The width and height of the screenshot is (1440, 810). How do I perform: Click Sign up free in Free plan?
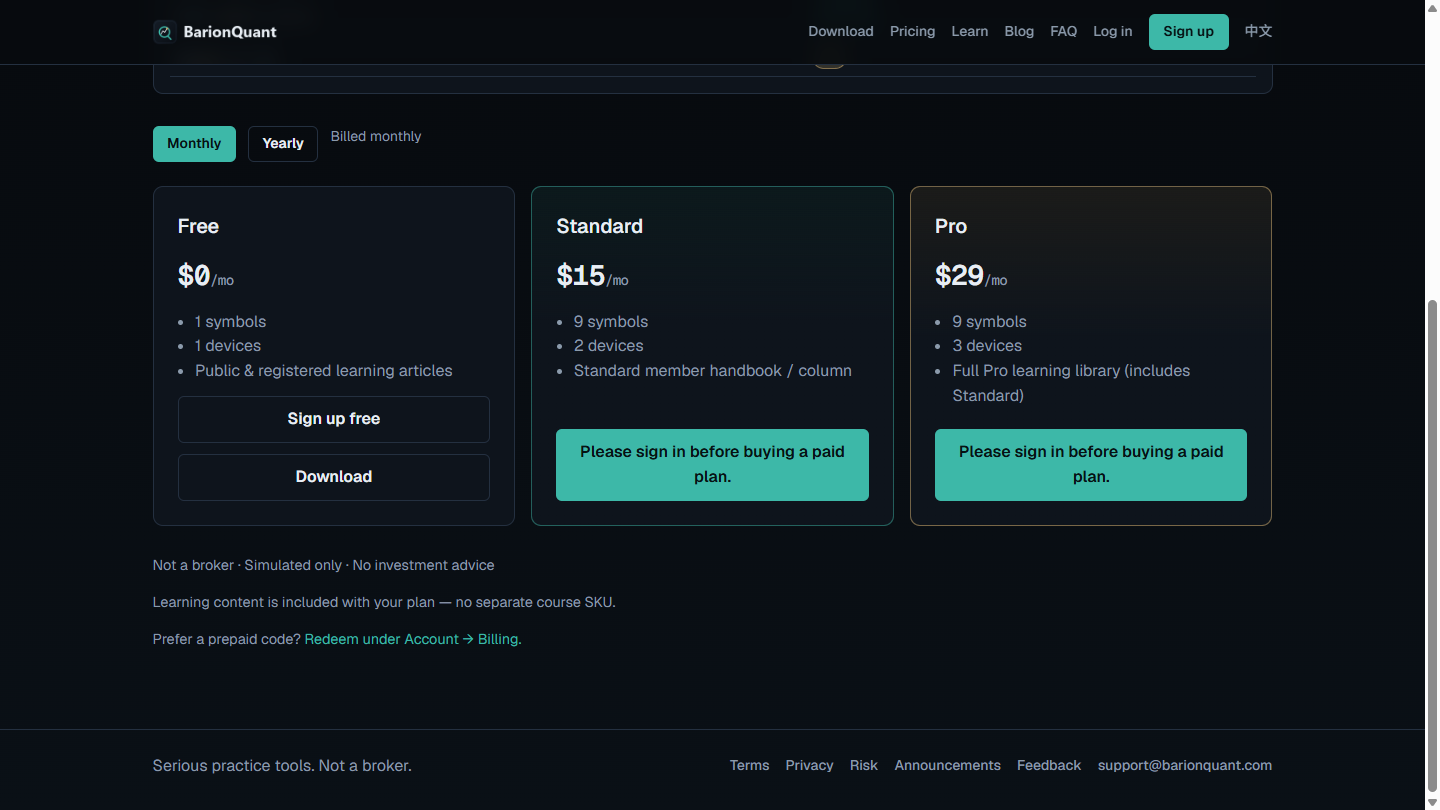point(334,419)
